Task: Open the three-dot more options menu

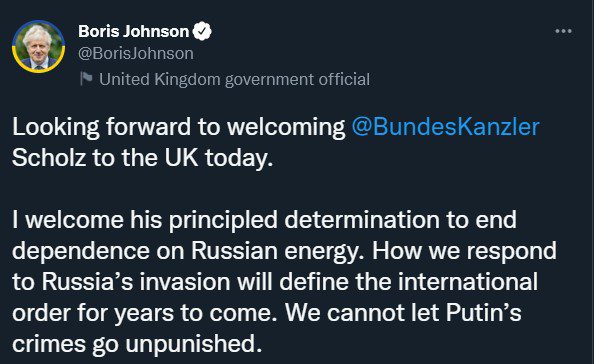Action: coord(563,31)
